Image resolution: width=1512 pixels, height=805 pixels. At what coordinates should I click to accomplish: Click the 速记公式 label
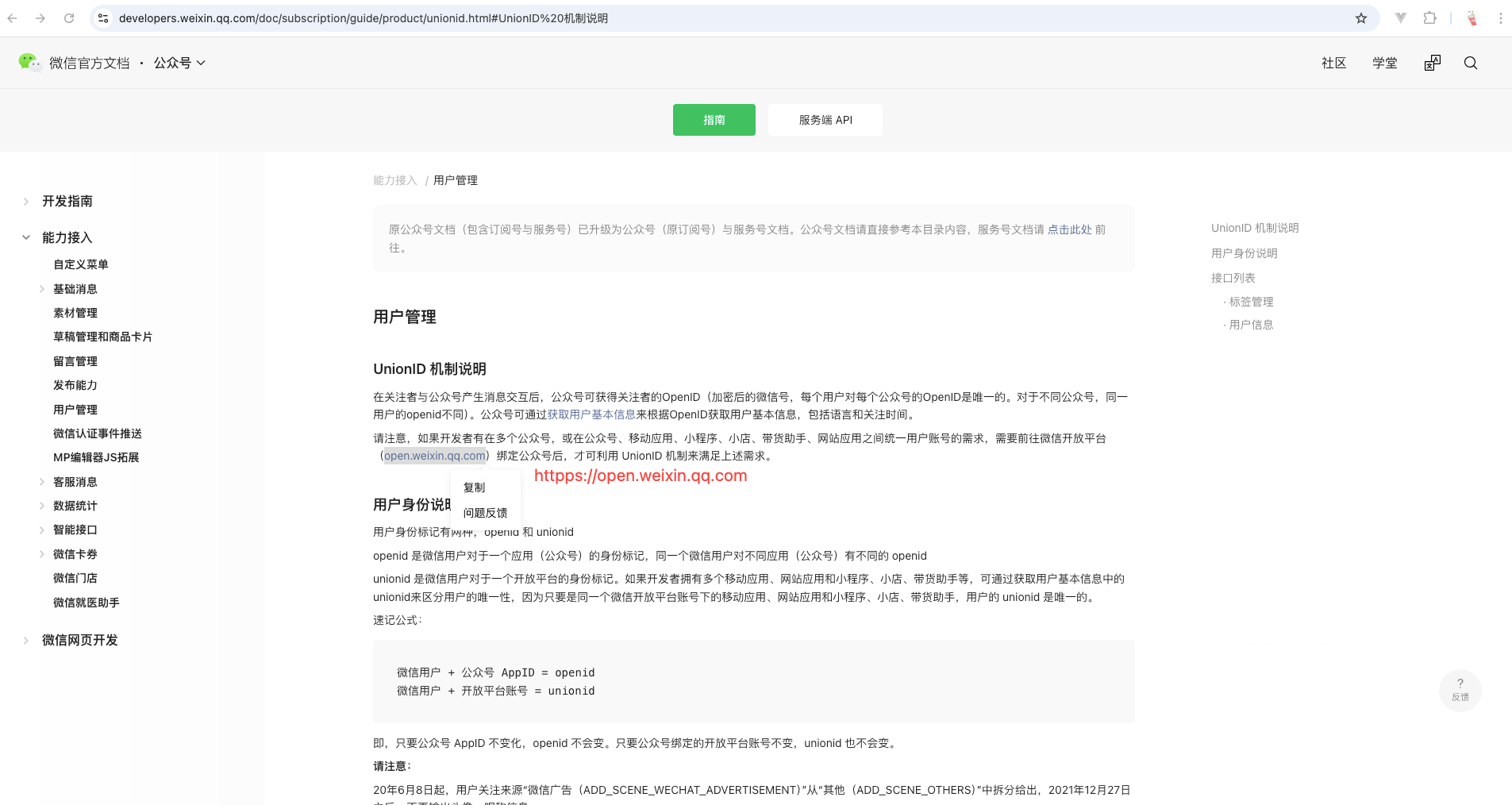click(x=398, y=620)
